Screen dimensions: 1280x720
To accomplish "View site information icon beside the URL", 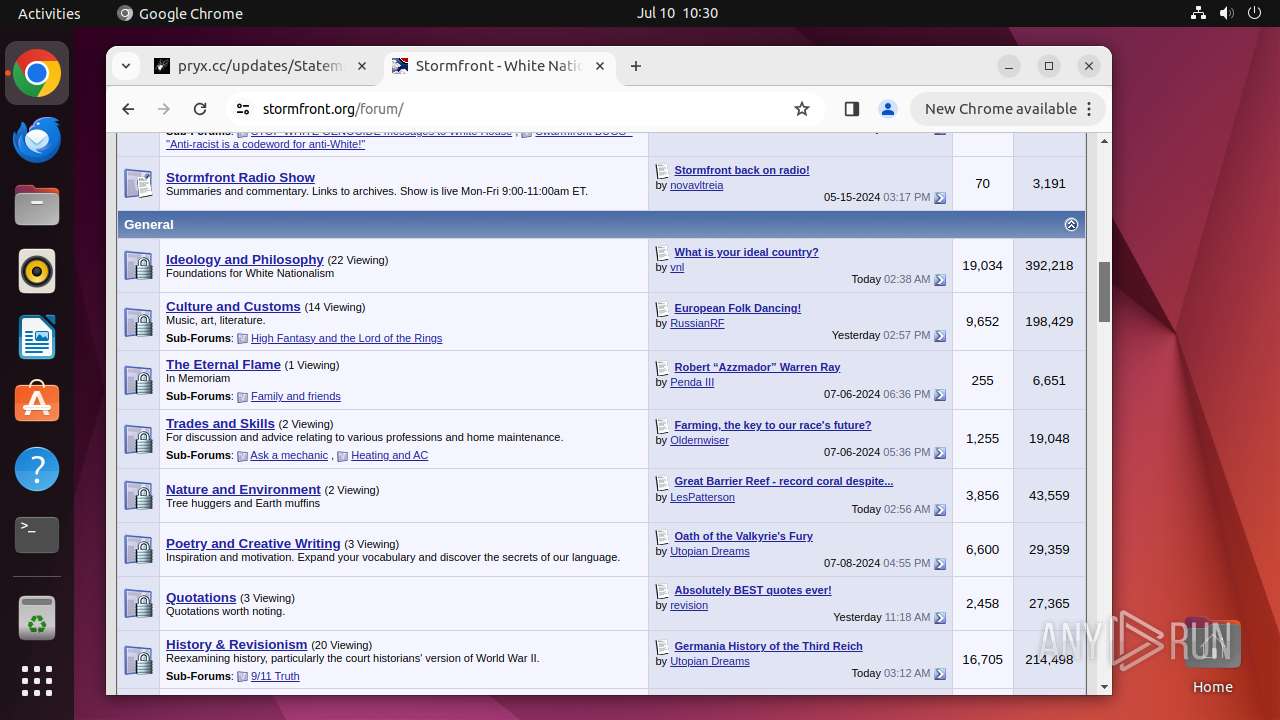I will [242, 109].
